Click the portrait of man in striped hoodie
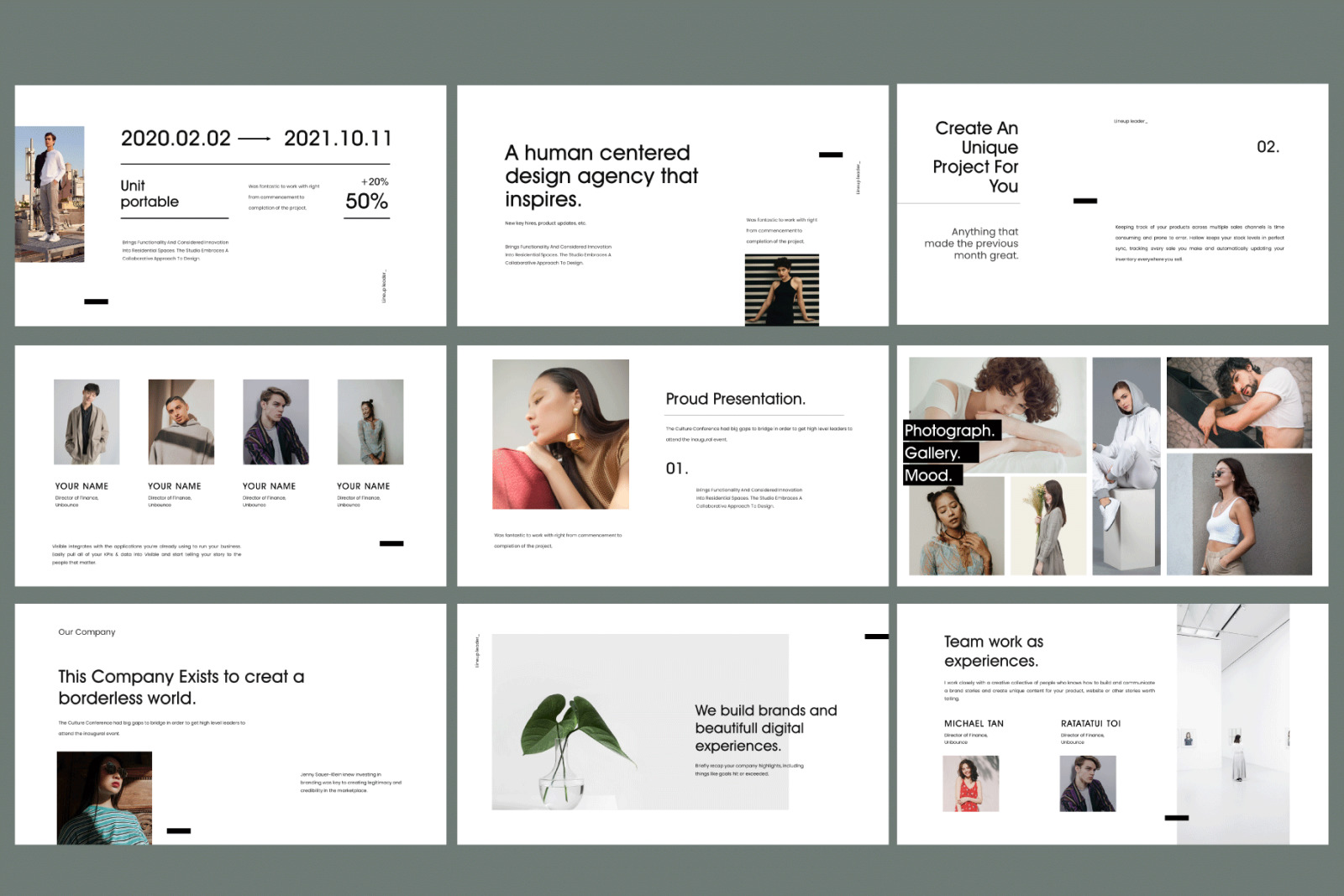Image resolution: width=1344 pixels, height=896 pixels. 181,422
